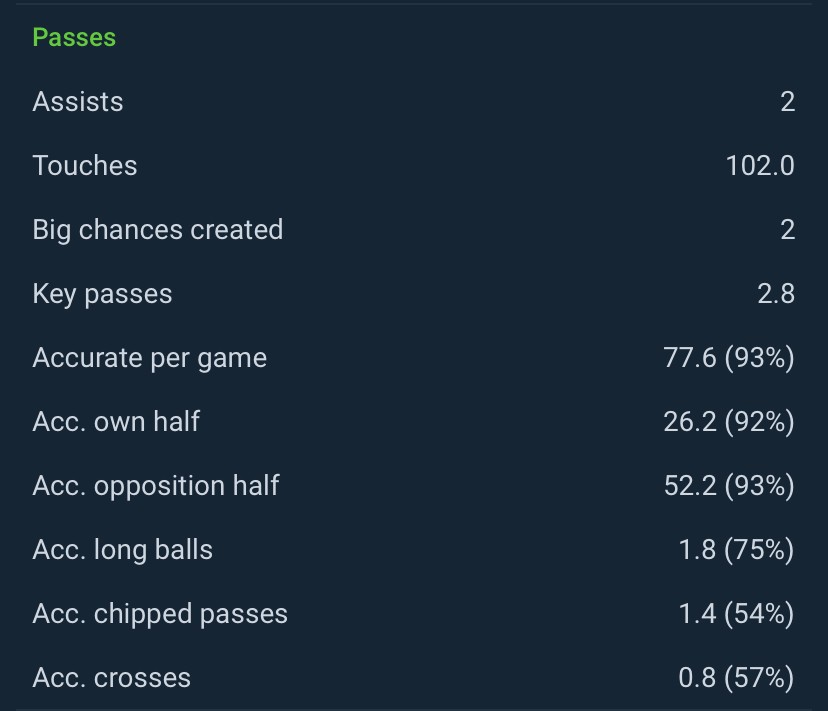Select the Key passes label
This screenshot has height=711, width=828.
102,294
